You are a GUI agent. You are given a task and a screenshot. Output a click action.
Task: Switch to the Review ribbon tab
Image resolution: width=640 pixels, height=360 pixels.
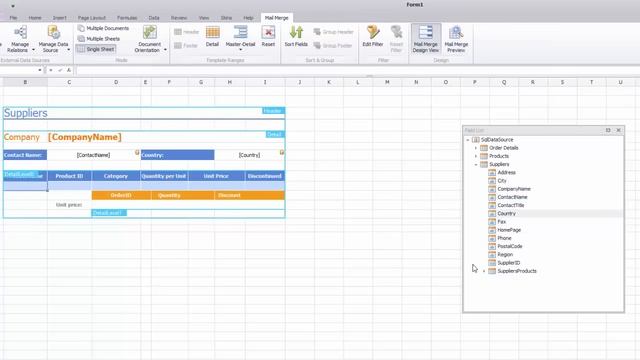tap(179, 18)
